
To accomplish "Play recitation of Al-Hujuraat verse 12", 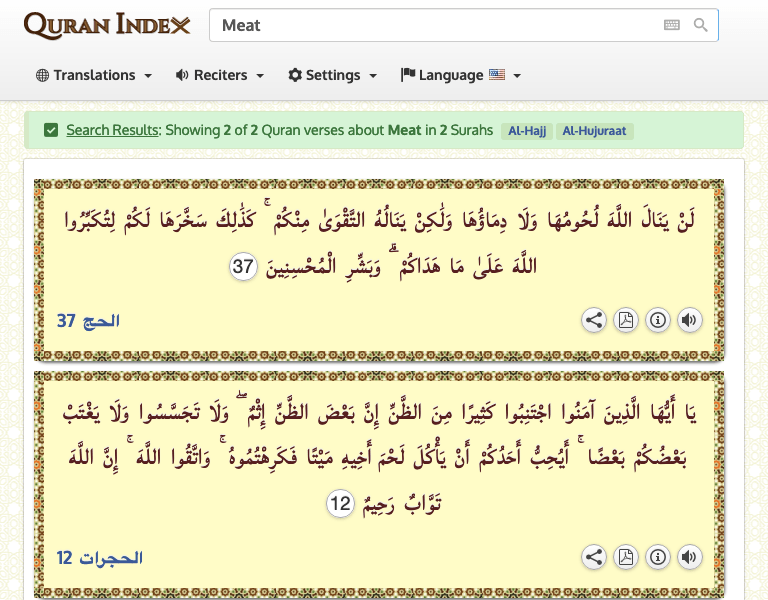I will pos(689,557).
